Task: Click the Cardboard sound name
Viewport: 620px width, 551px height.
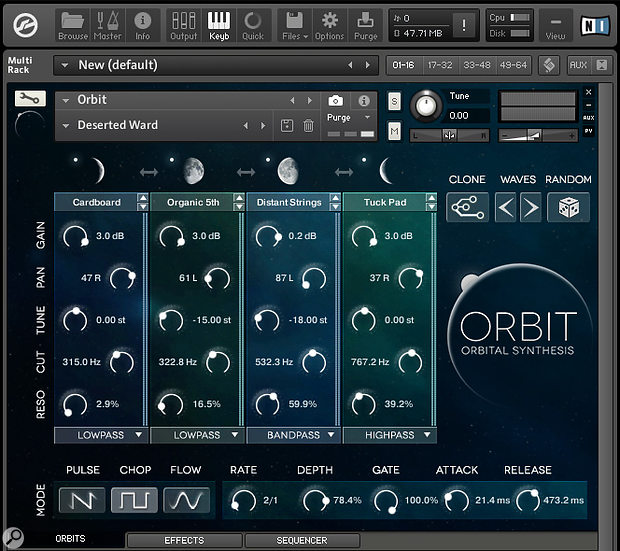Action: (96, 203)
